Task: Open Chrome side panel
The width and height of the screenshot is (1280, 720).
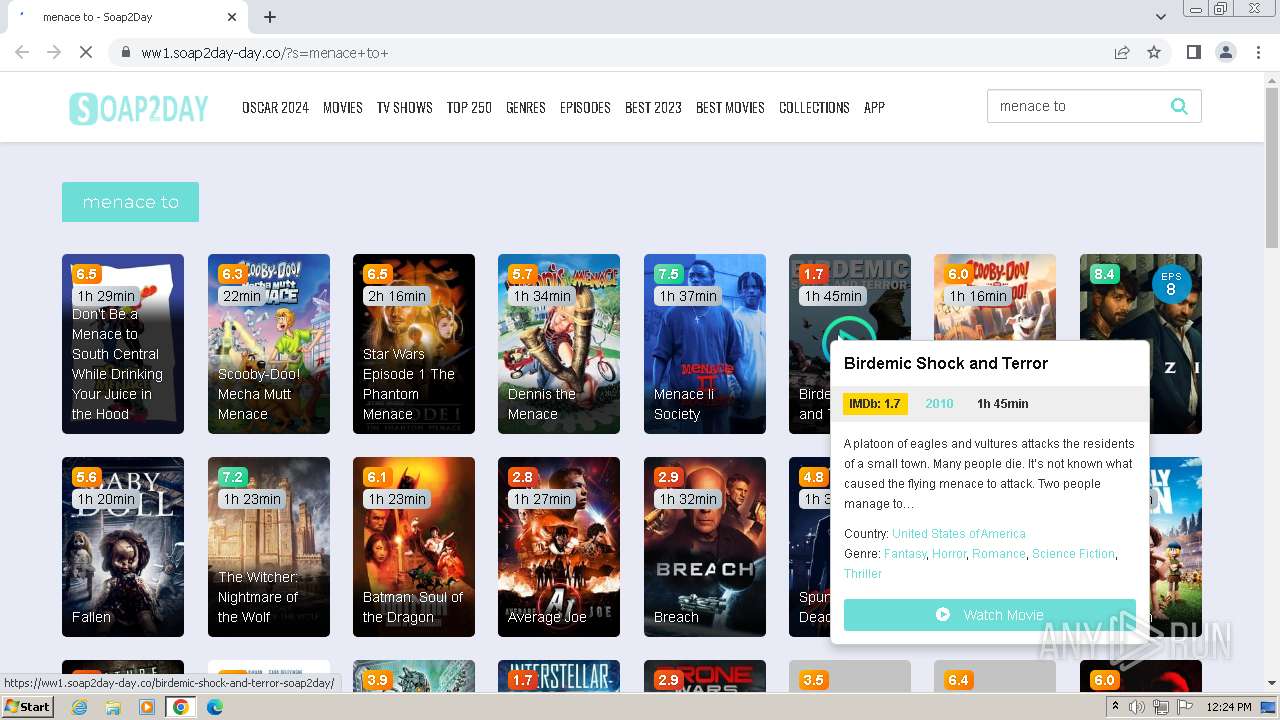Action: [x=1193, y=52]
